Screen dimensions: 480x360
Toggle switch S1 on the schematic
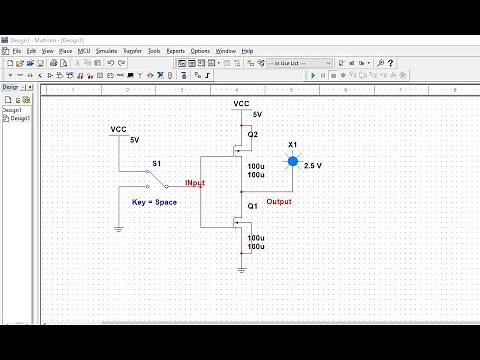(x=157, y=179)
